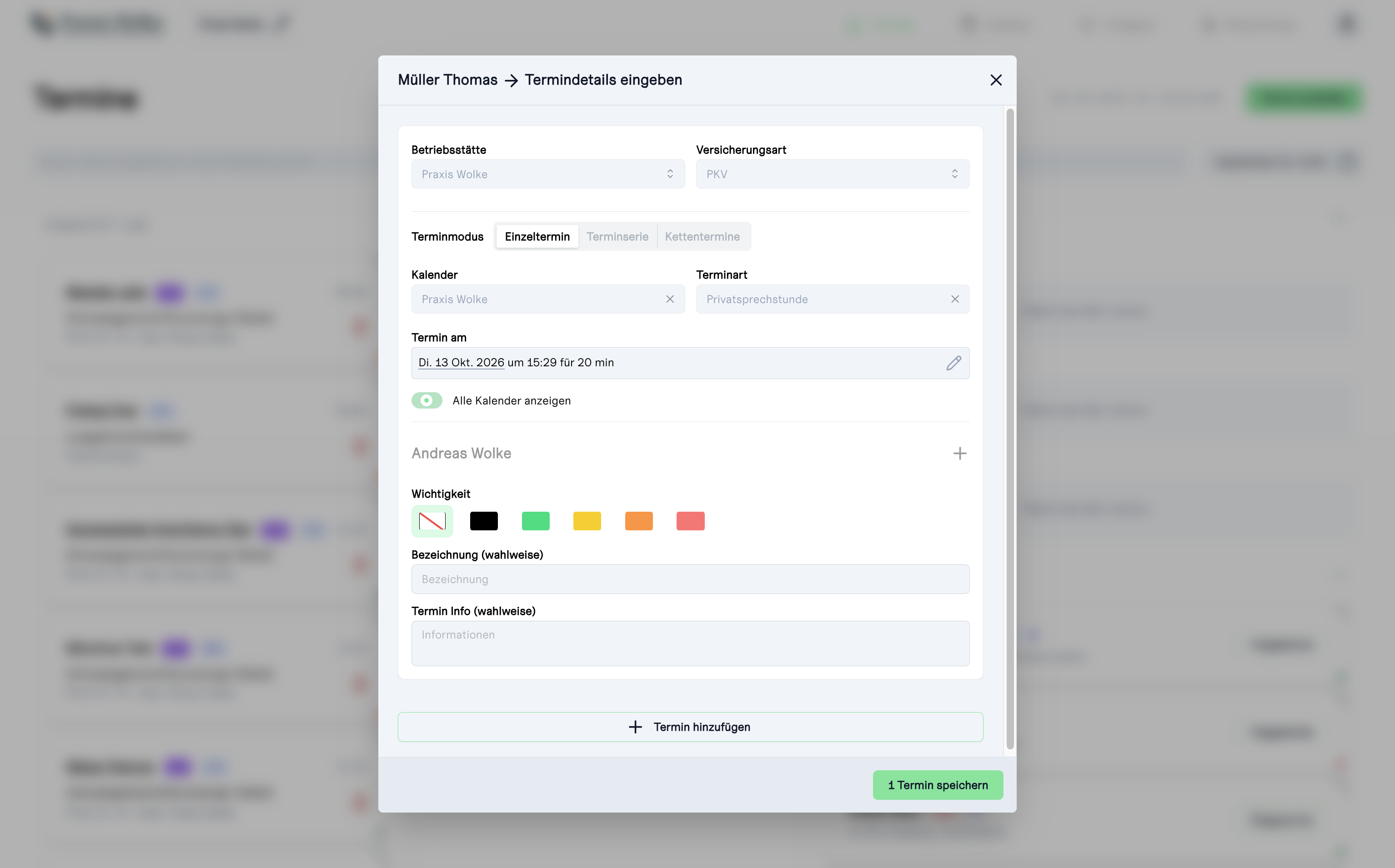Open the Kalender field Praxis Wolke
The width and height of the screenshot is (1395, 868).
pos(547,299)
